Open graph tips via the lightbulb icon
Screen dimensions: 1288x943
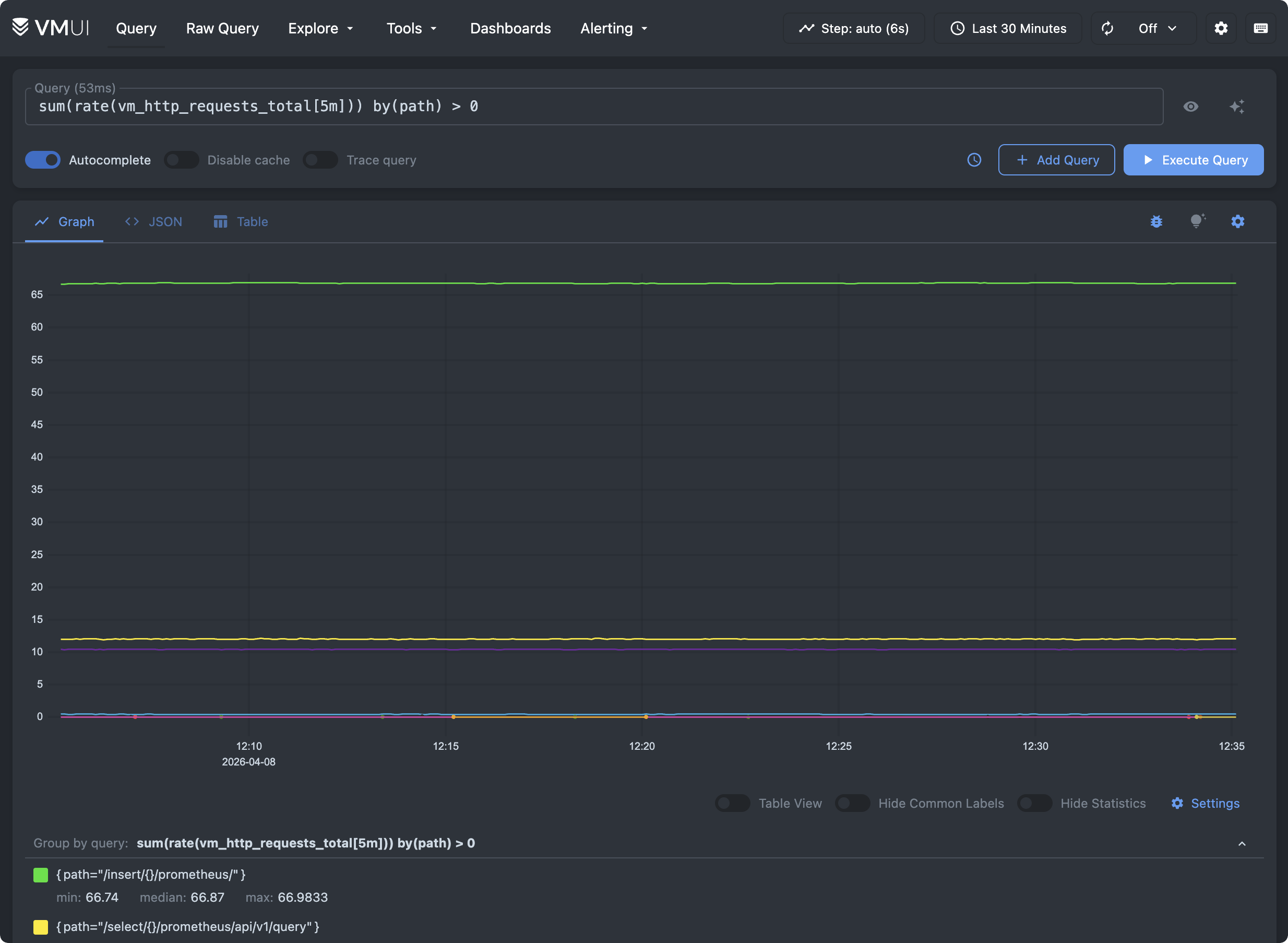click(1196, 221)
